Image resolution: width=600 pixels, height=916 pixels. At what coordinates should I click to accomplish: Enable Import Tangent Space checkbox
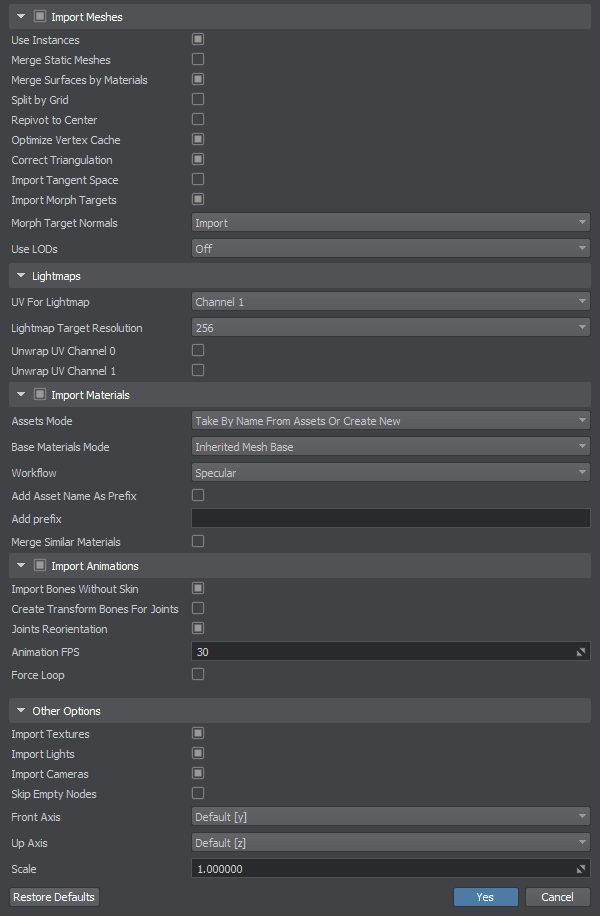point(198,180)
